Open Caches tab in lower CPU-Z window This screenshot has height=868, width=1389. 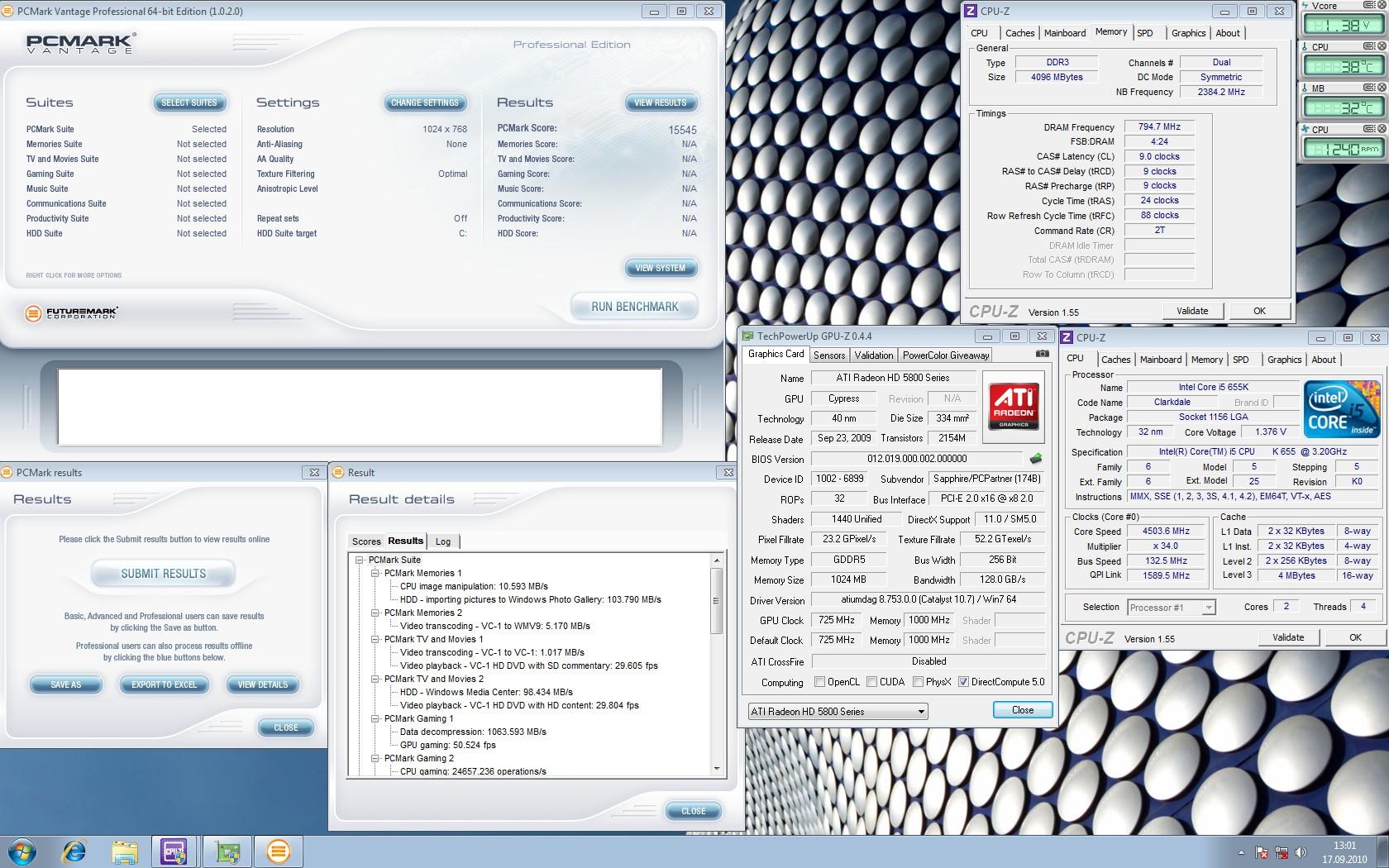[1116, 360]
